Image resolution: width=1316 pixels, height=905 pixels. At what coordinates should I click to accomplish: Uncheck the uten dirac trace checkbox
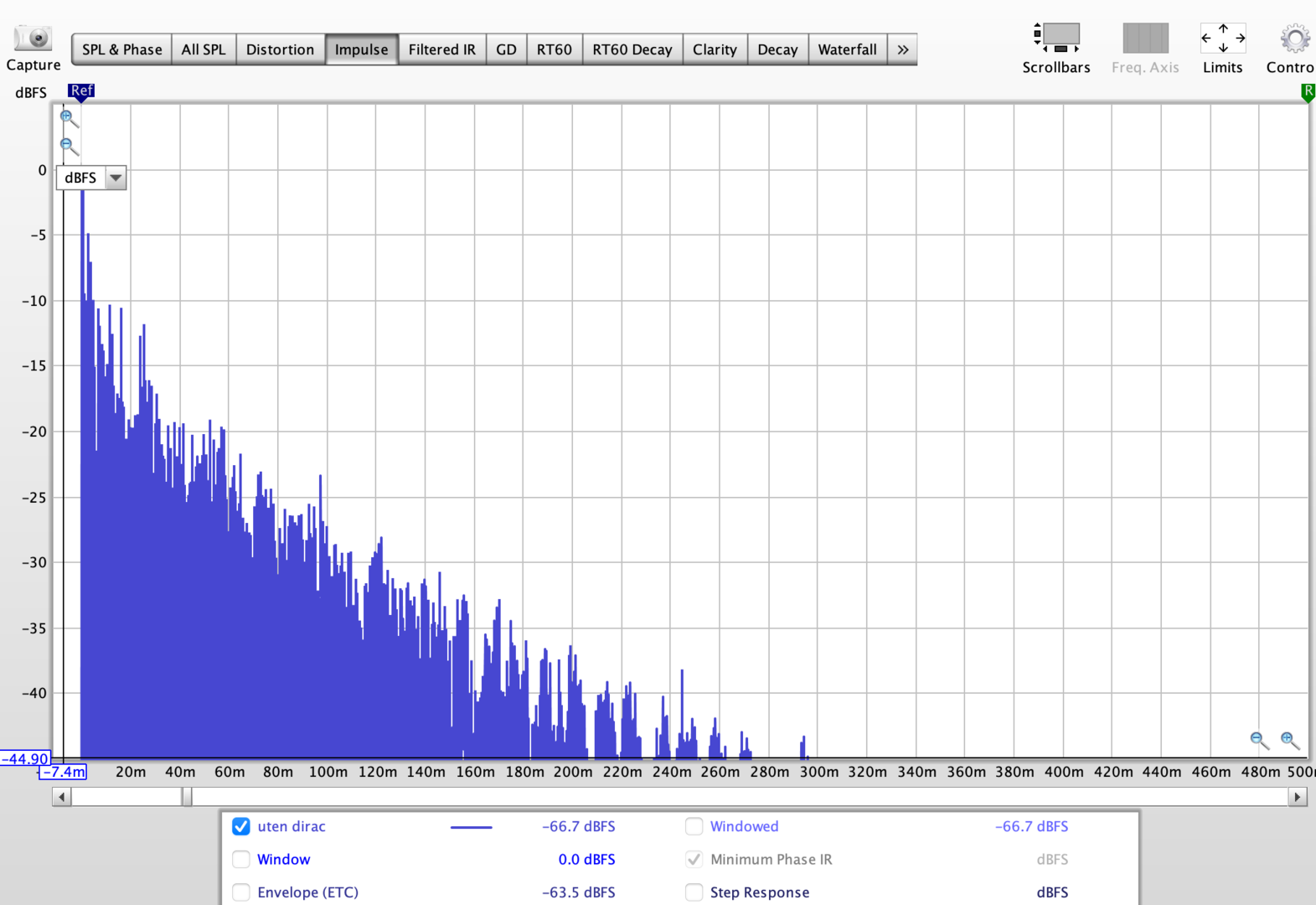[x=241, y=826]
